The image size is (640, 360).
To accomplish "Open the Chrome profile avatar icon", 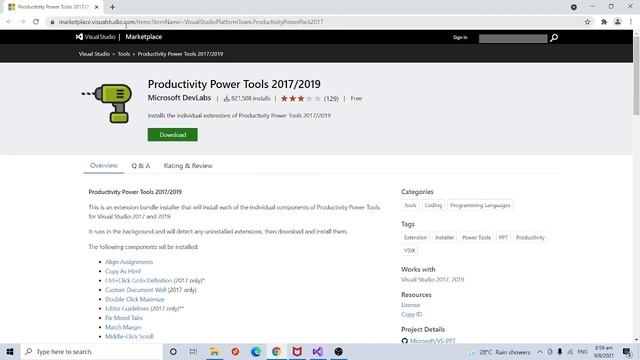I will point(618,22).
